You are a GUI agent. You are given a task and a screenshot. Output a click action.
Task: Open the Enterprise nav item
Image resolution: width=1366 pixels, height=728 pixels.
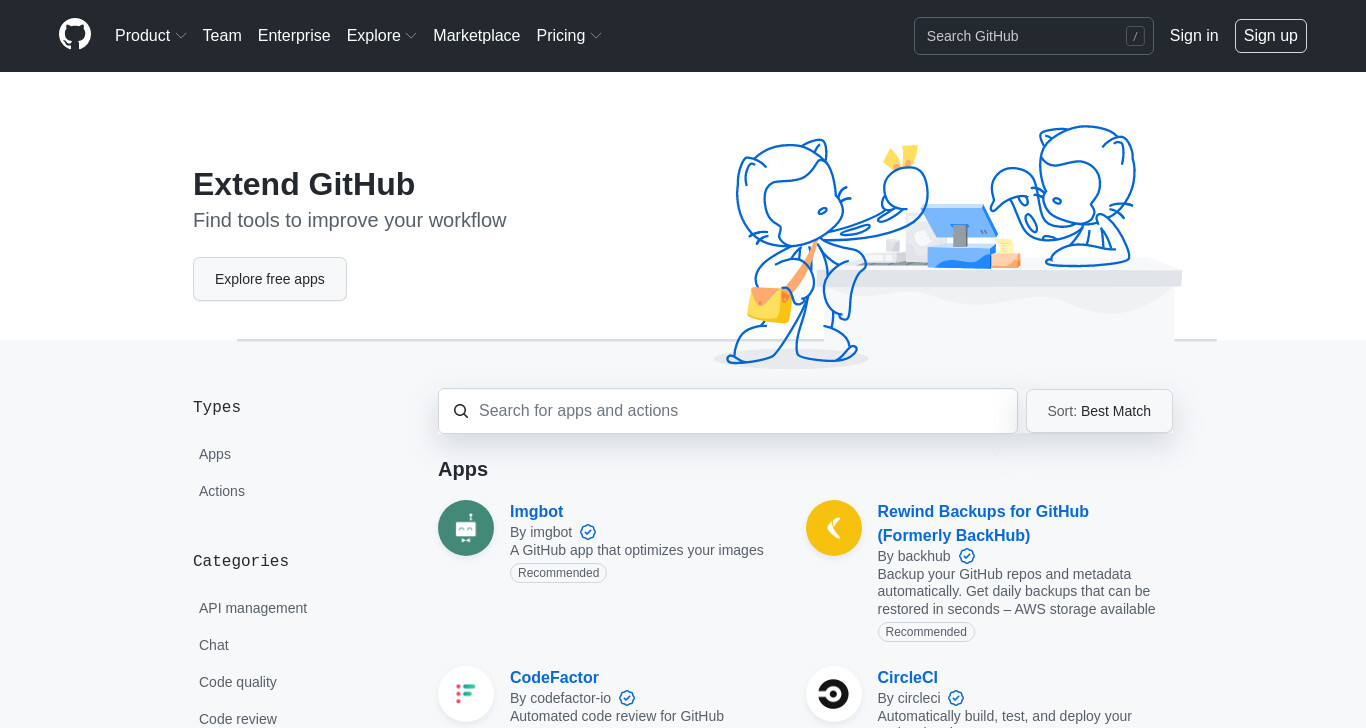point(294,36)
